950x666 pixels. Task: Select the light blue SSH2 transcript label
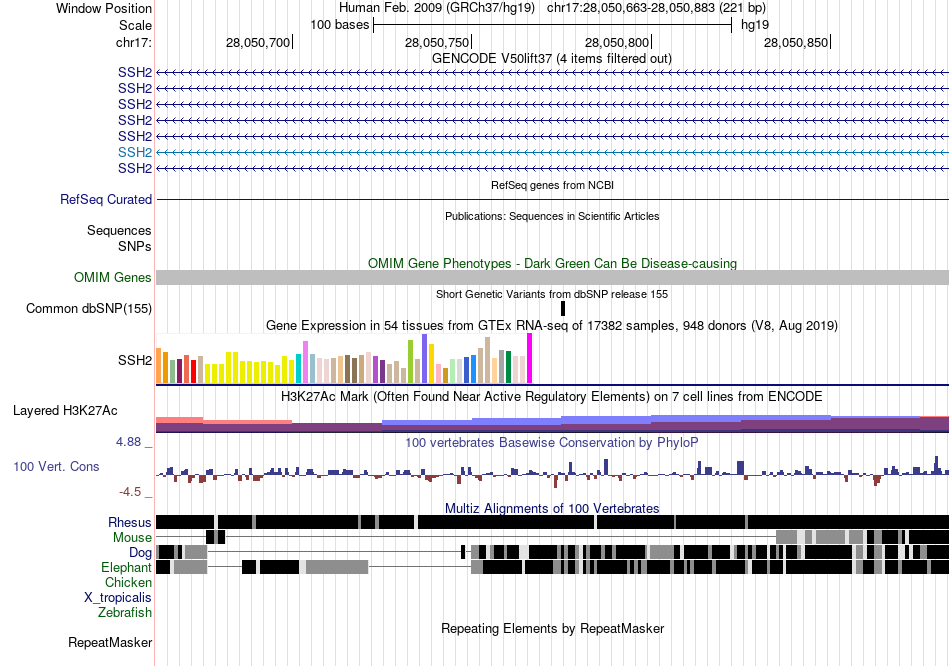tap(135, 152)
